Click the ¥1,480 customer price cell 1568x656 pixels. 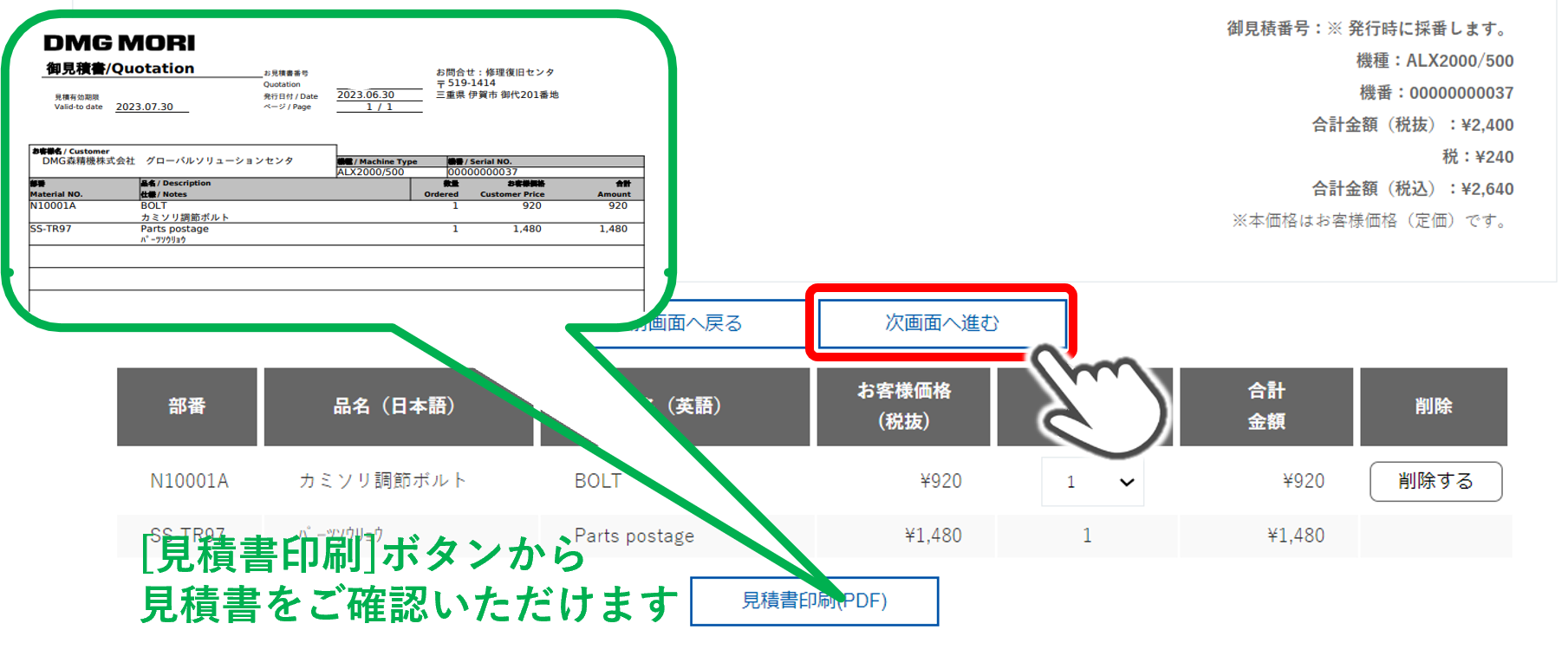click(934, 536)
